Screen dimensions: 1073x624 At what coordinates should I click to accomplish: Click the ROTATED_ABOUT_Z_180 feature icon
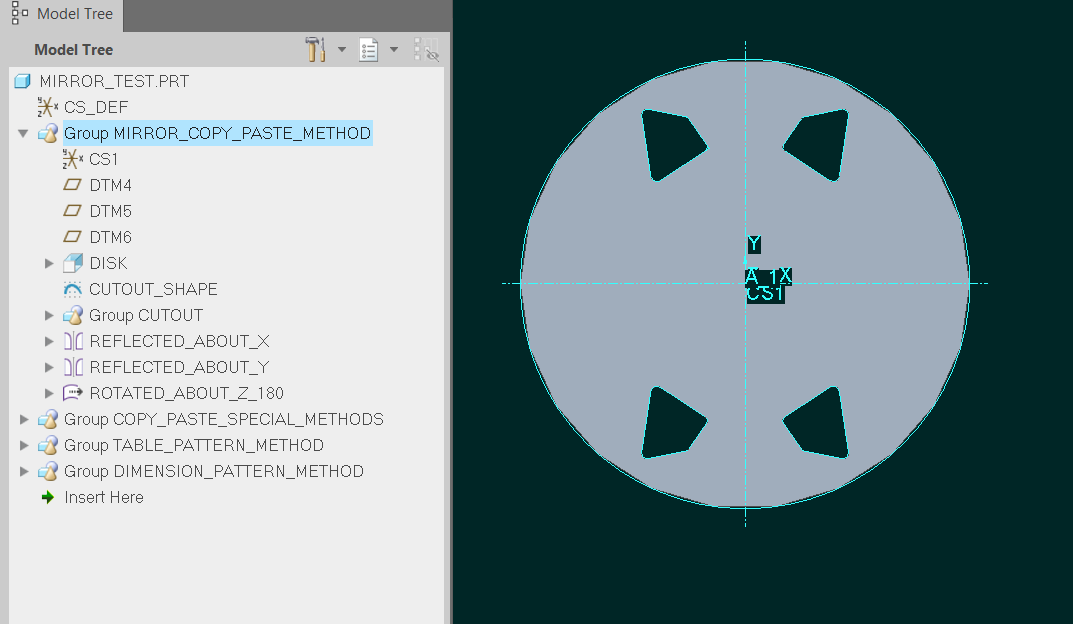pyautogui.click(x=71, y=393)
